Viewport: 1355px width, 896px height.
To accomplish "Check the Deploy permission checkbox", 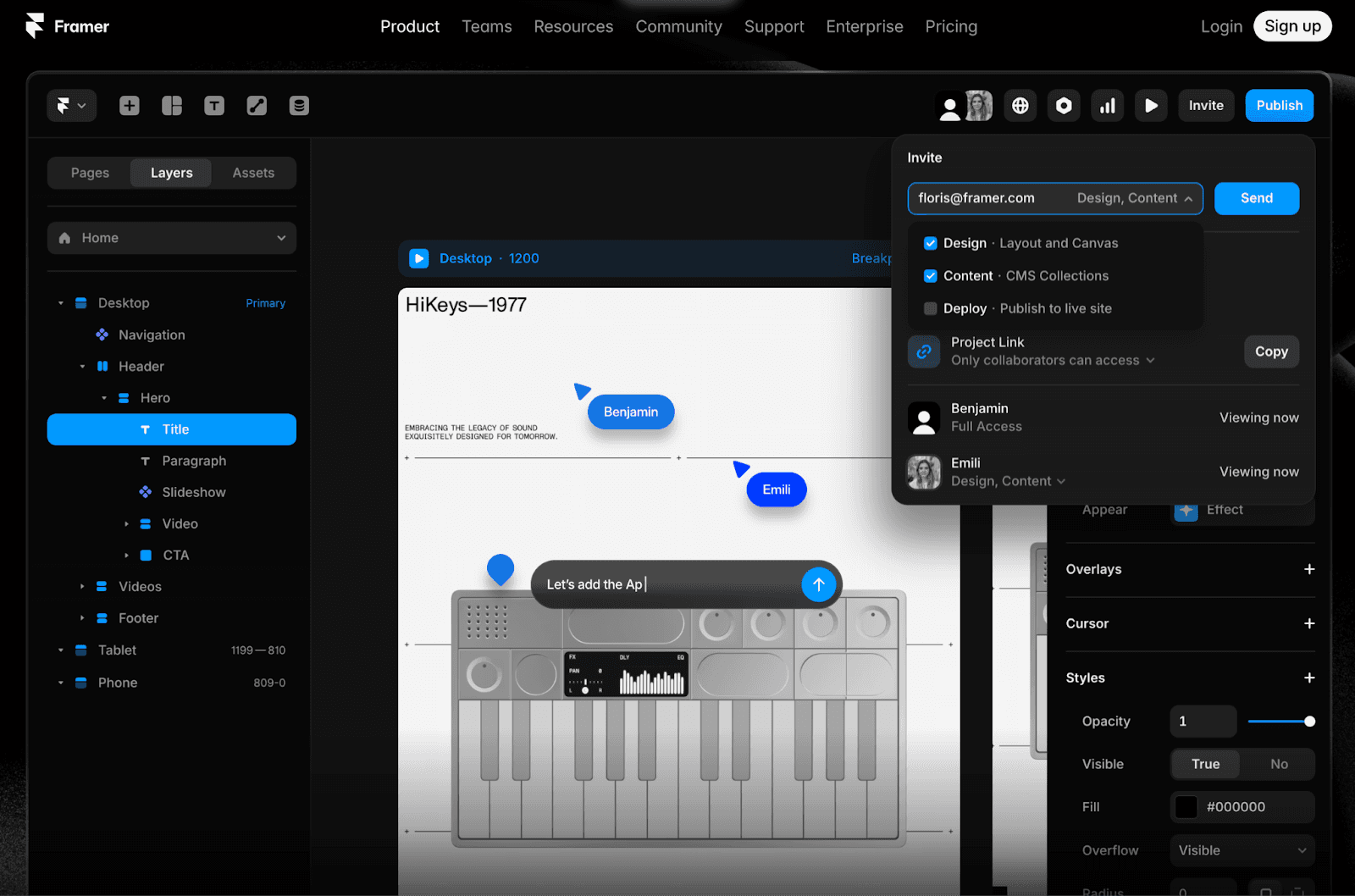I will click(930, 308).
